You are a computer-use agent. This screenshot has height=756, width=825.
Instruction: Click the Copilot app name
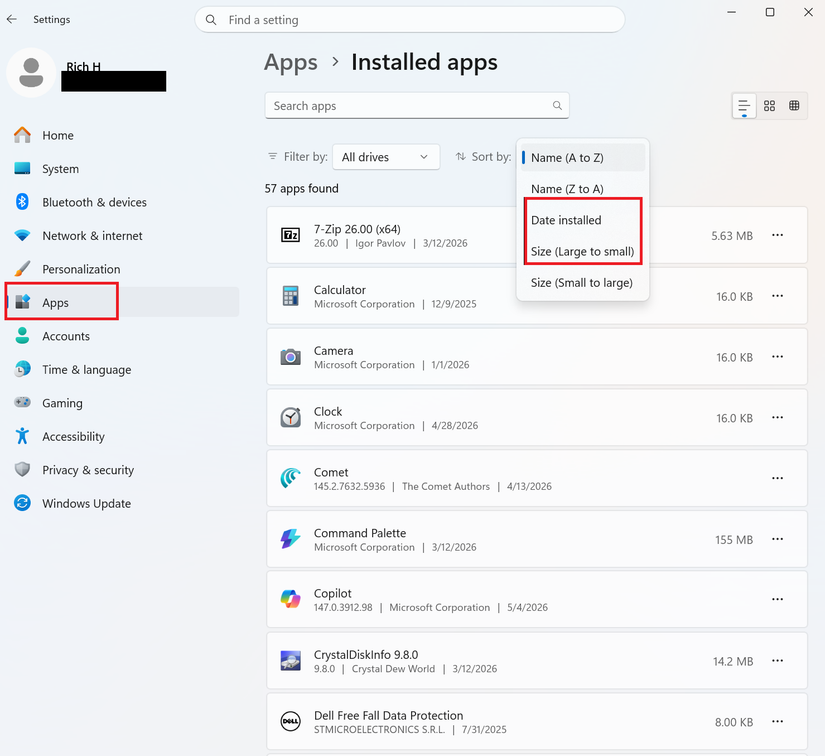(x=333, y=593)
